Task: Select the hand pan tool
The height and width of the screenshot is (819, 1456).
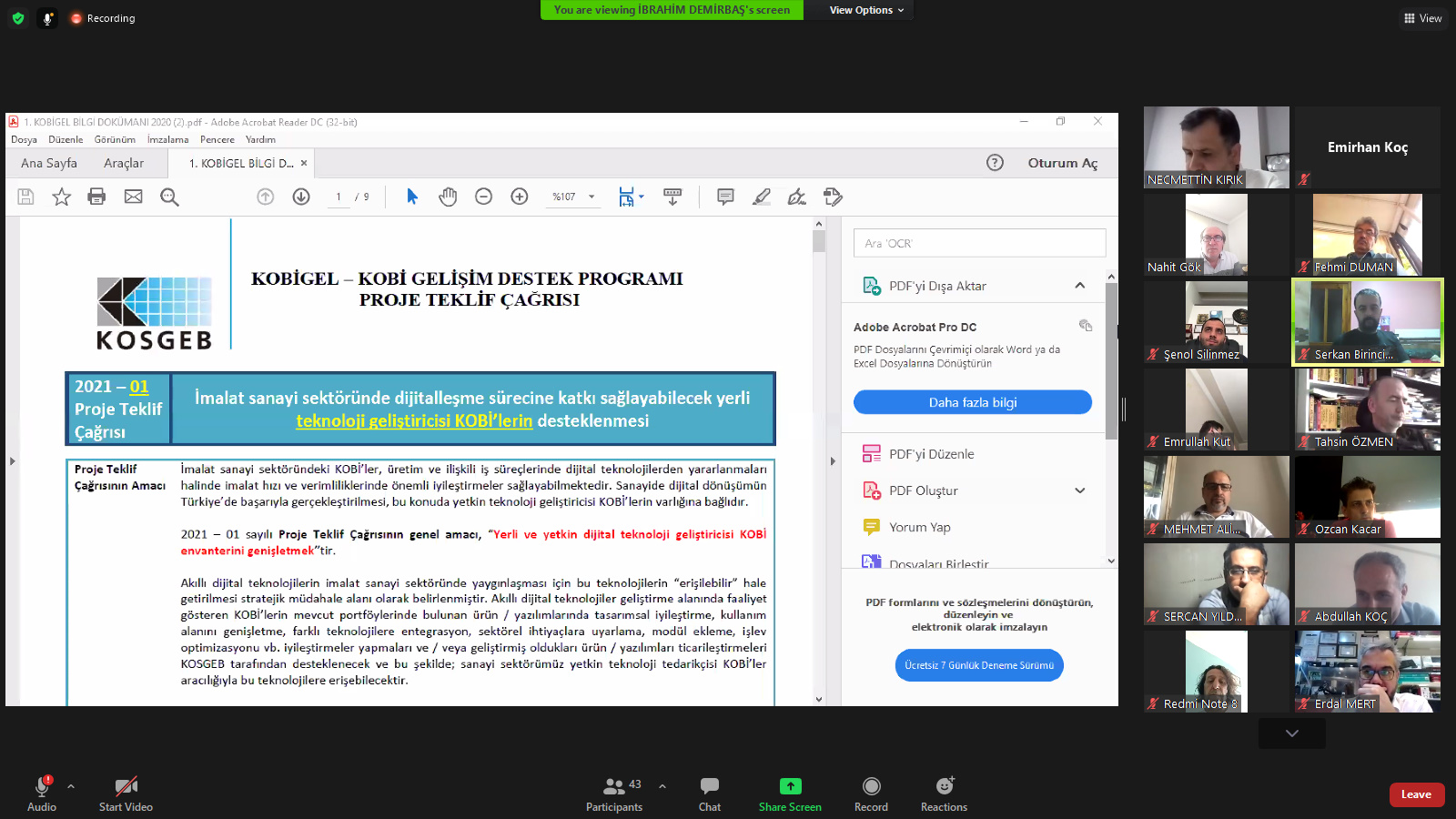Action: point(448,197)
